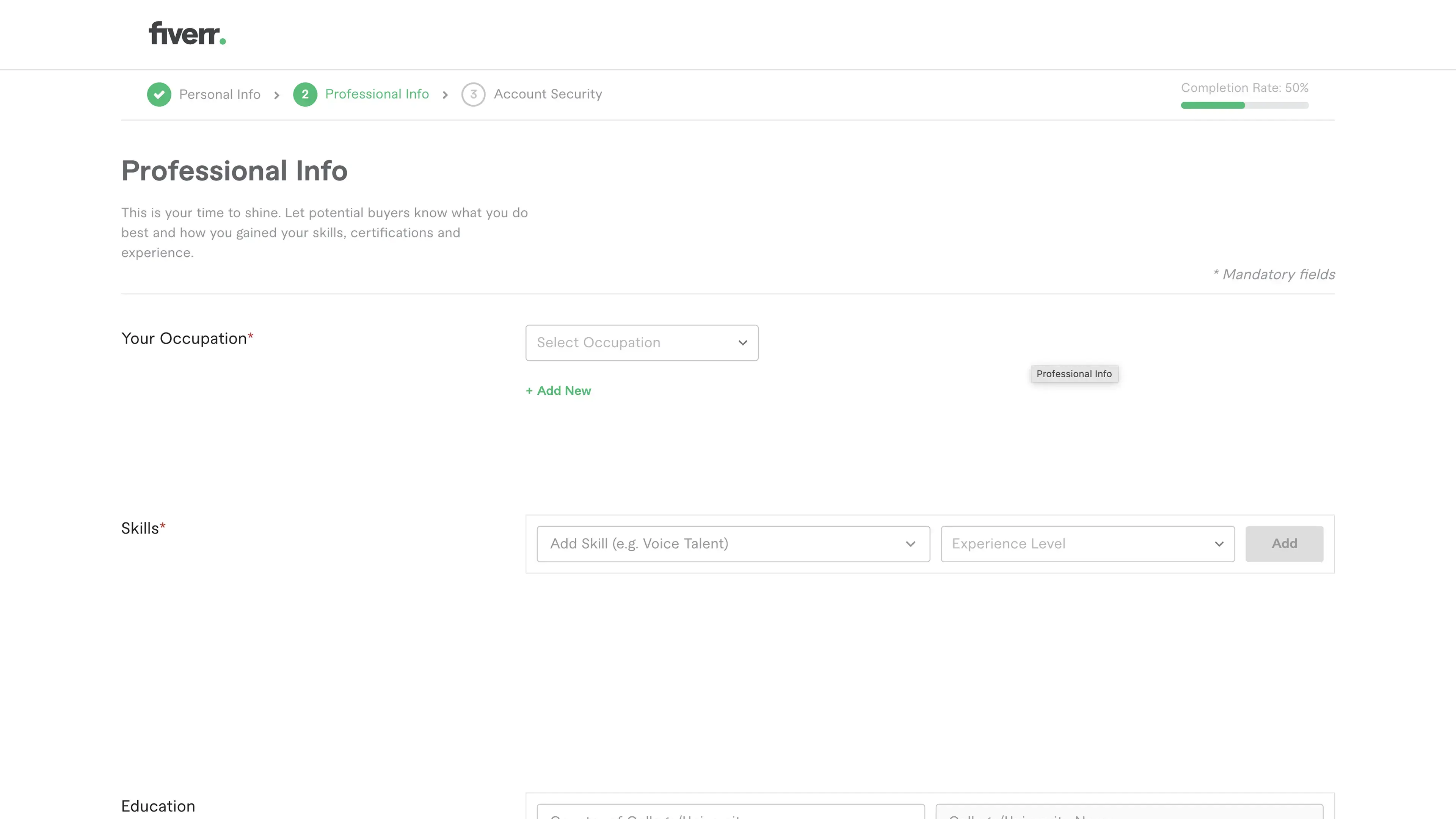Click the green checkmark step icon
The height and width of the screenshot is (819, 1456).
pos(159,94)
